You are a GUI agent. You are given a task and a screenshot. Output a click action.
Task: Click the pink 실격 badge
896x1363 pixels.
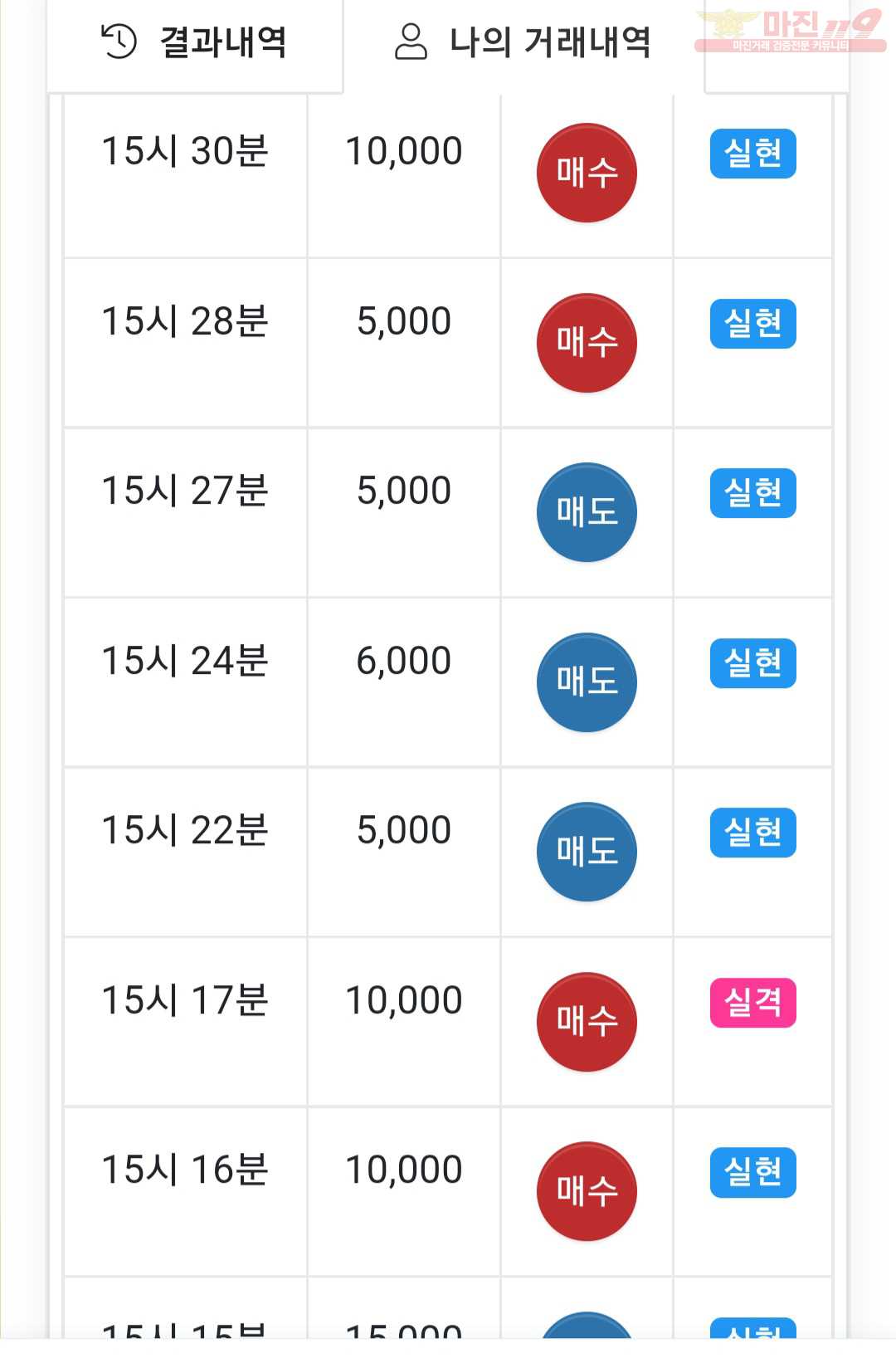pos(753,1003)
